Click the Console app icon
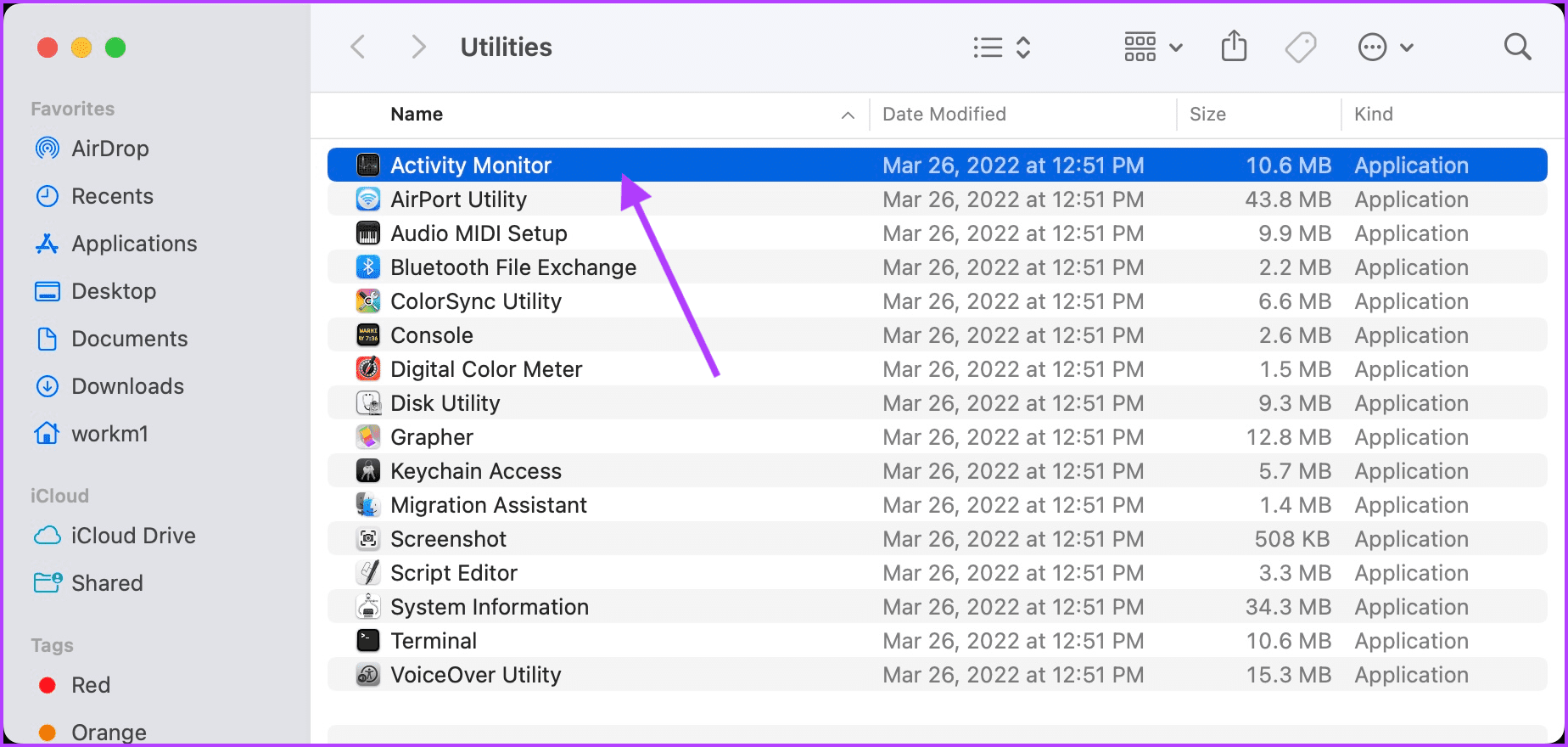The height and width of the screenshot is (747, 1568). (x=368, y=334)
